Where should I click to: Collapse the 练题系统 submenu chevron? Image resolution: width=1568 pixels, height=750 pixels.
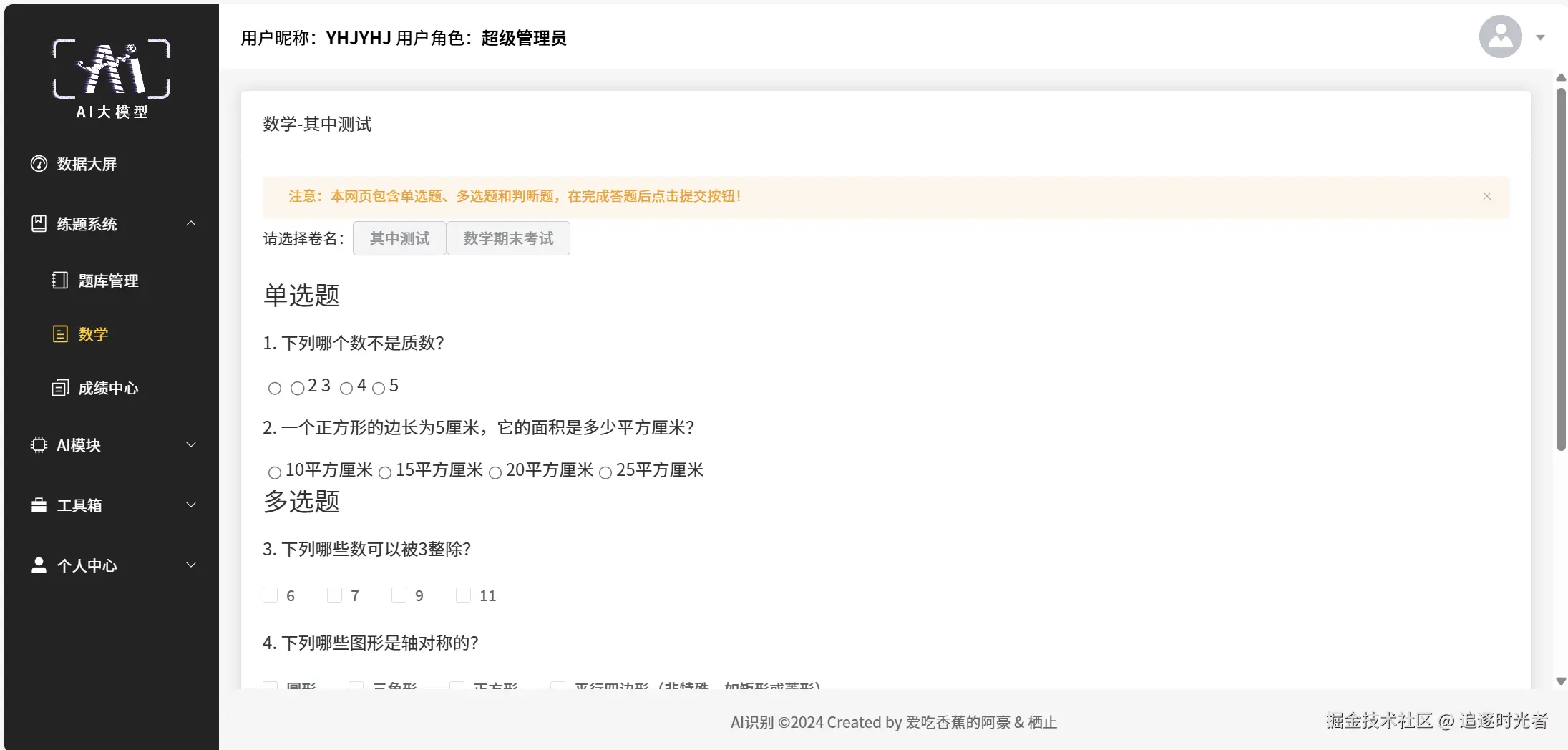click(x=191, y=223)
